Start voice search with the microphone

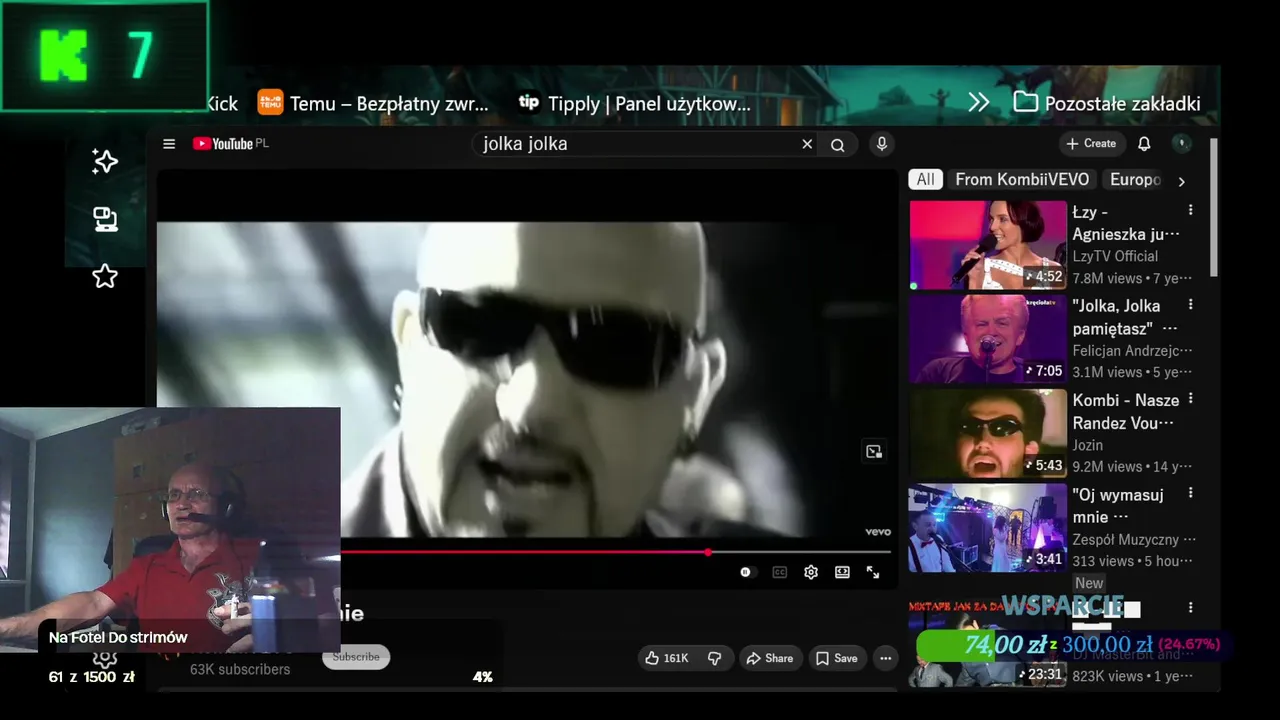pyautogui.click(x=881, y=144)
